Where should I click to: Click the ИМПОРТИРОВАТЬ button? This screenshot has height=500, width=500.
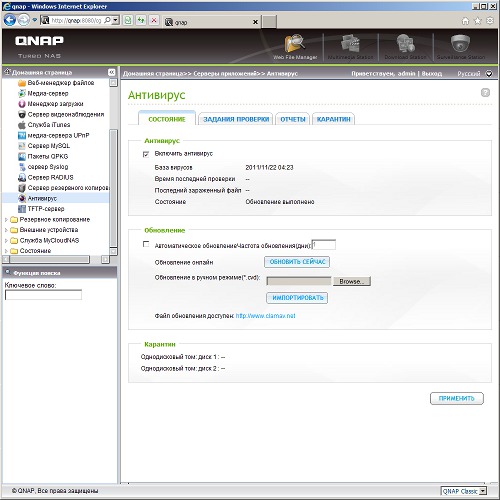click(297, 298)
